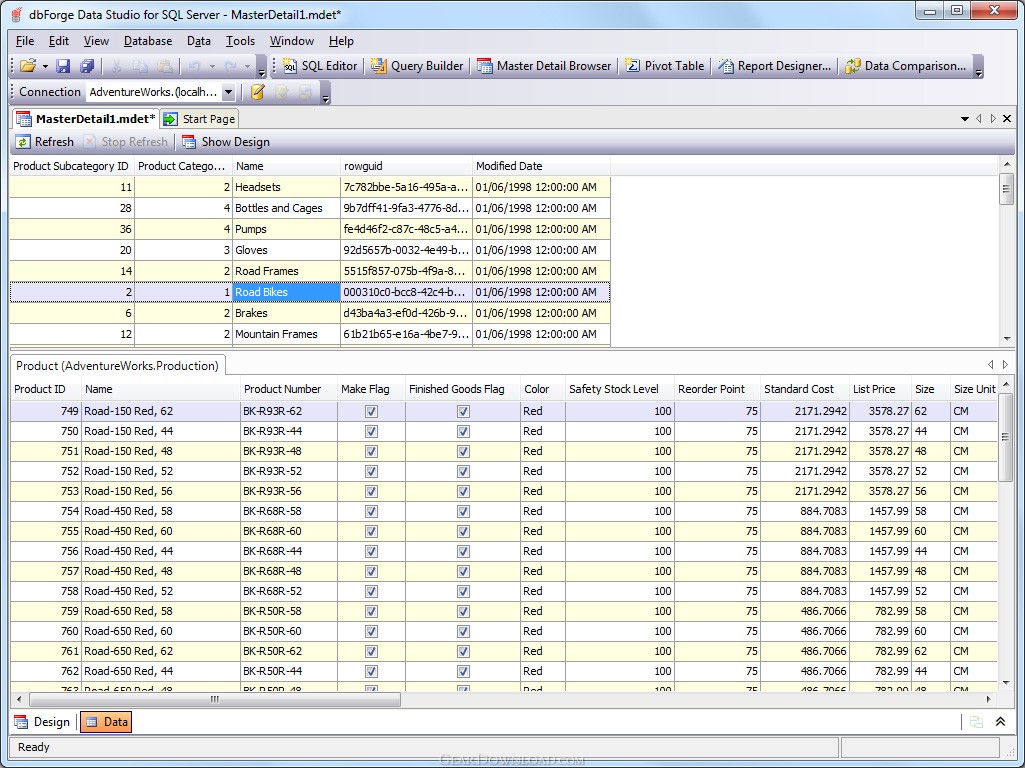Sort by Product Subcategory ID column header

pyautogui.click(x=71, y=166)
